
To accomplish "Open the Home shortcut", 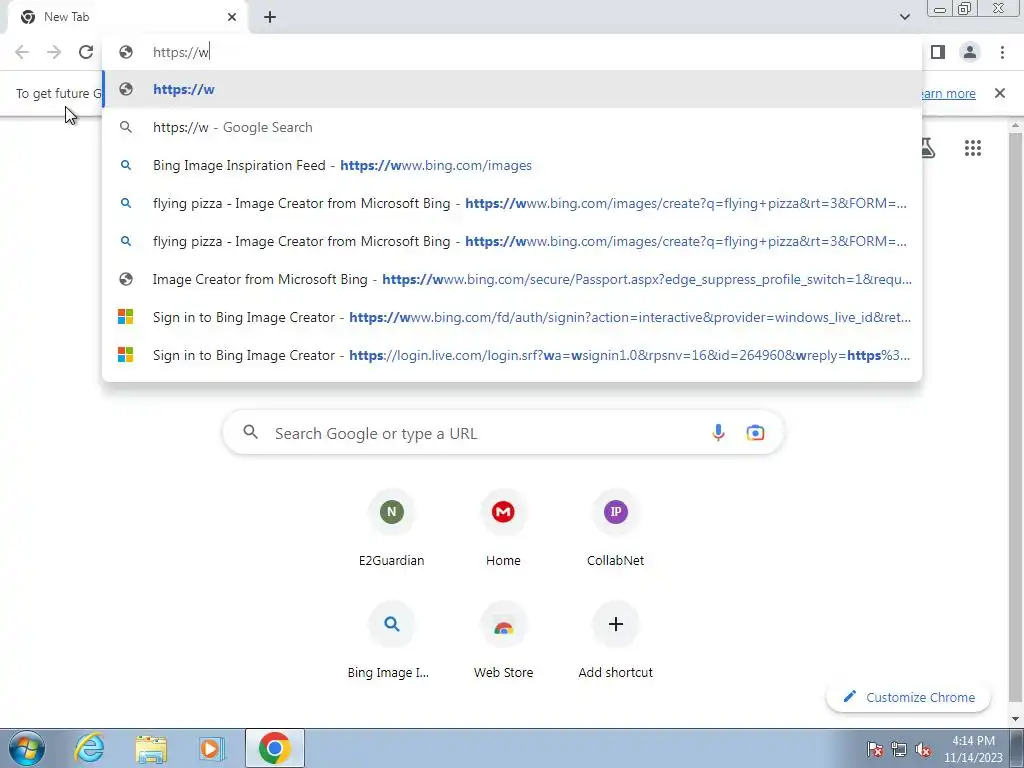I will (x=504, y=529).
